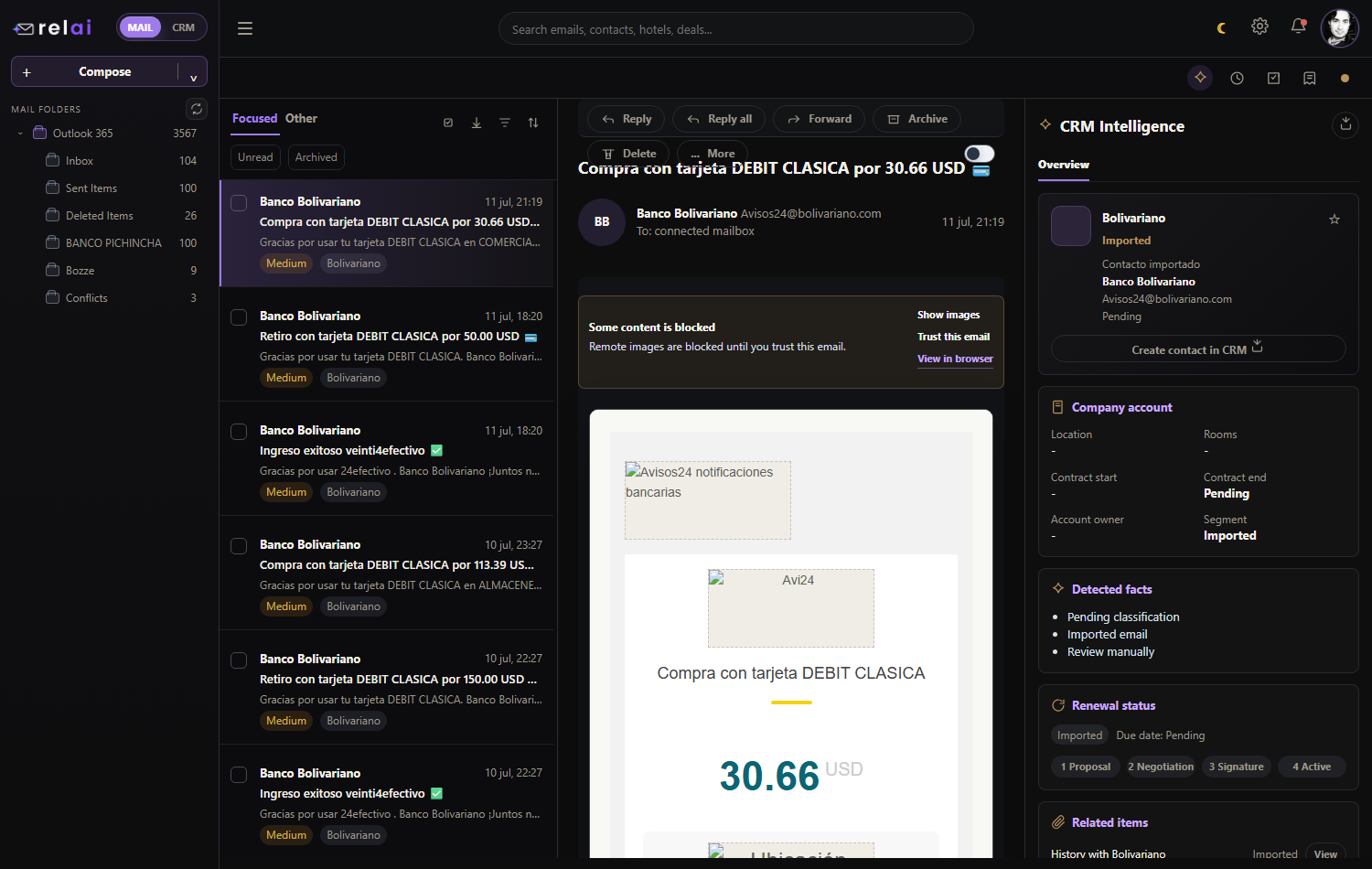The width and height of the screenshot is (1372, 869).
Task: Delete the open email
Action: (x=628, y=154)
